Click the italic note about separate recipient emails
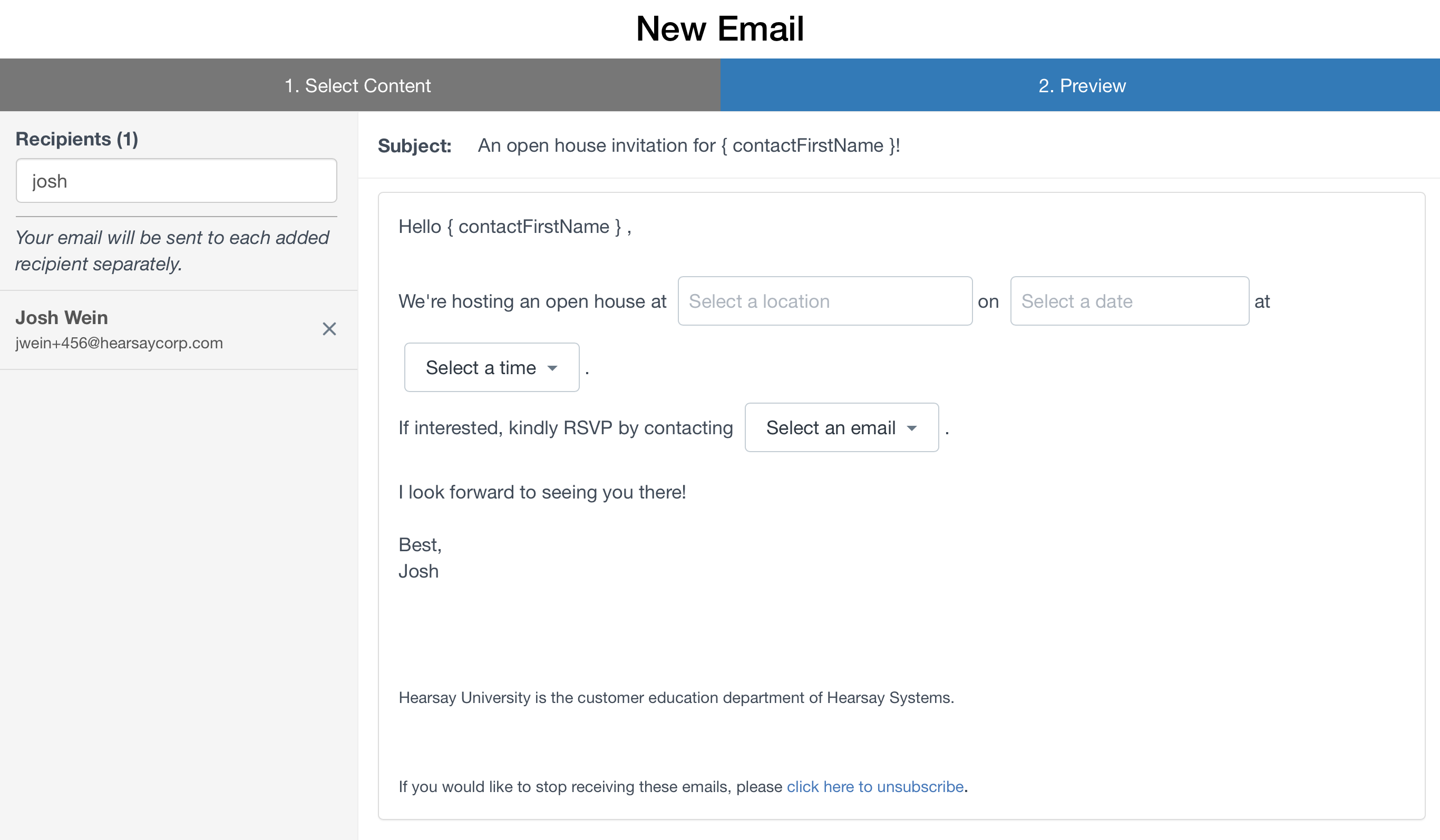 172,251
